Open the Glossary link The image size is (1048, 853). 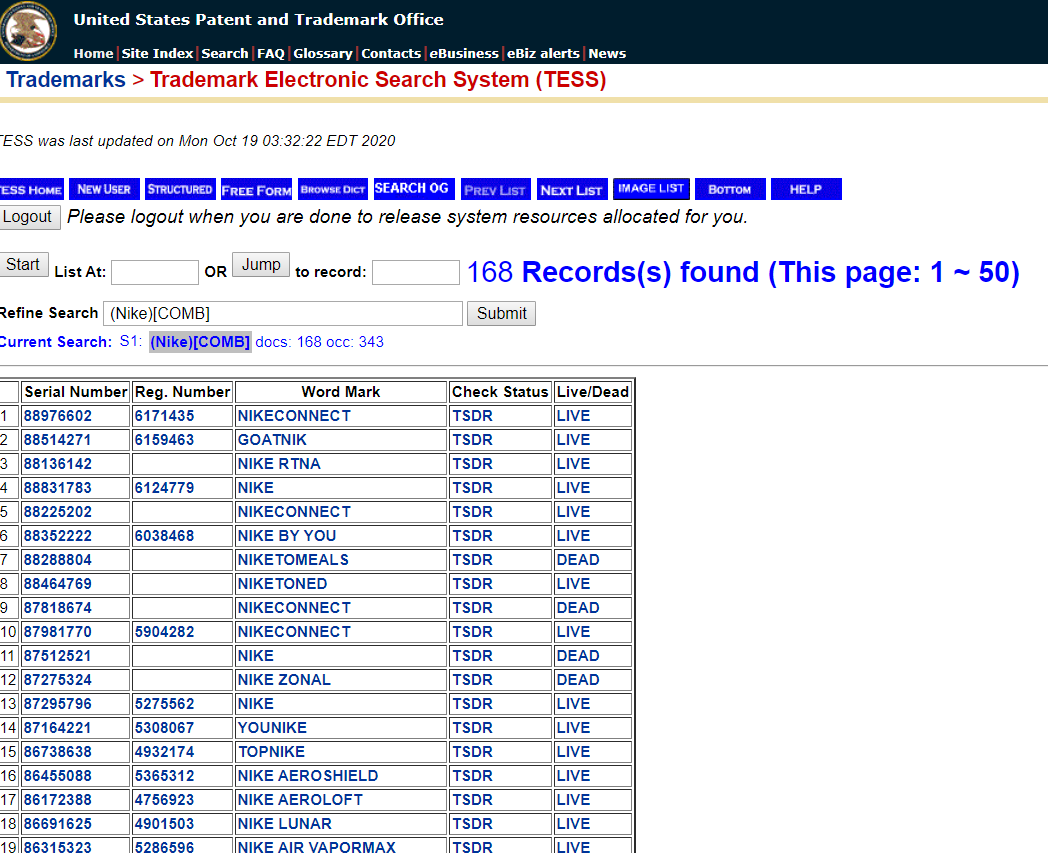(323, 53)
